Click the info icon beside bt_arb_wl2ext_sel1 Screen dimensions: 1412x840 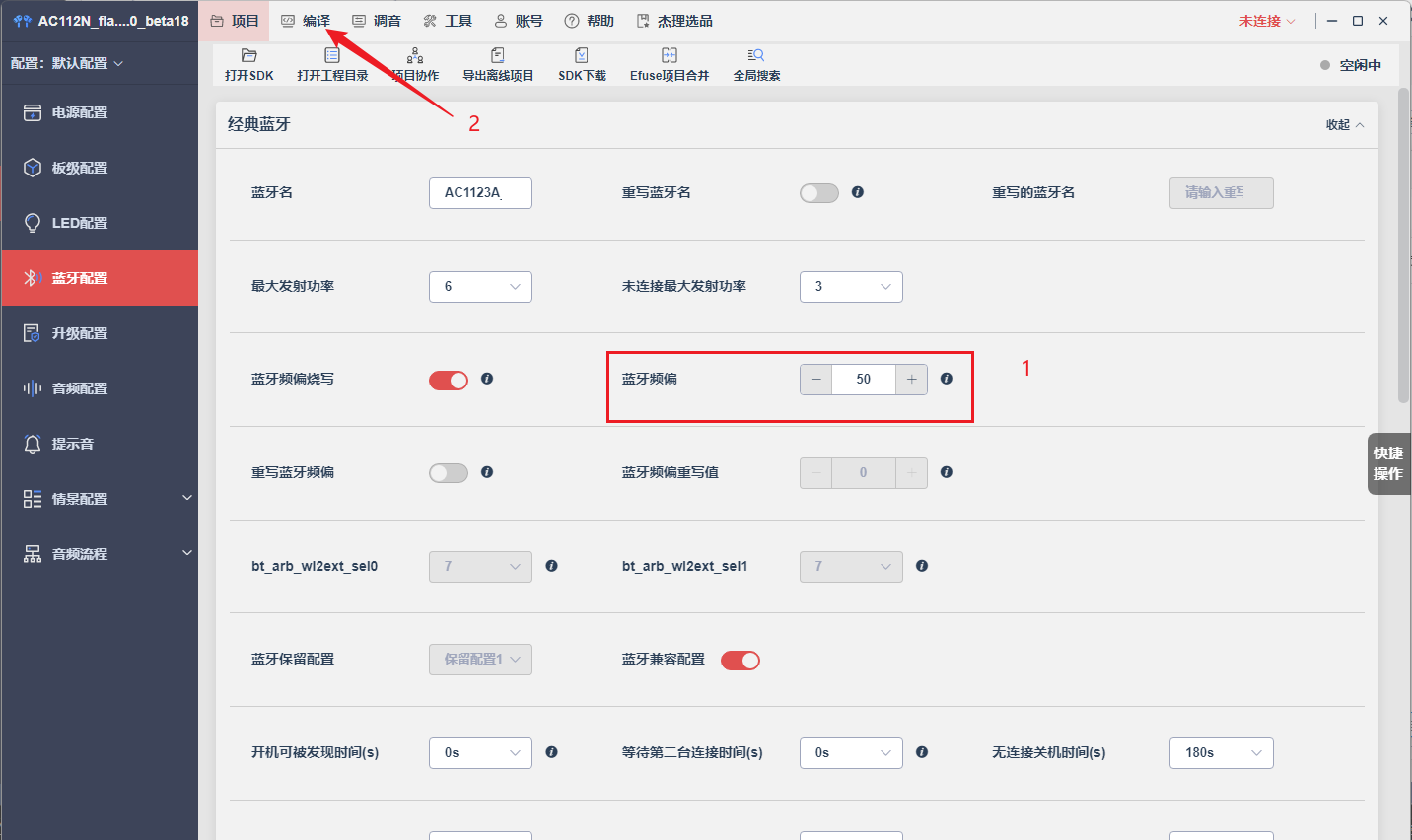tap(922, 566)
